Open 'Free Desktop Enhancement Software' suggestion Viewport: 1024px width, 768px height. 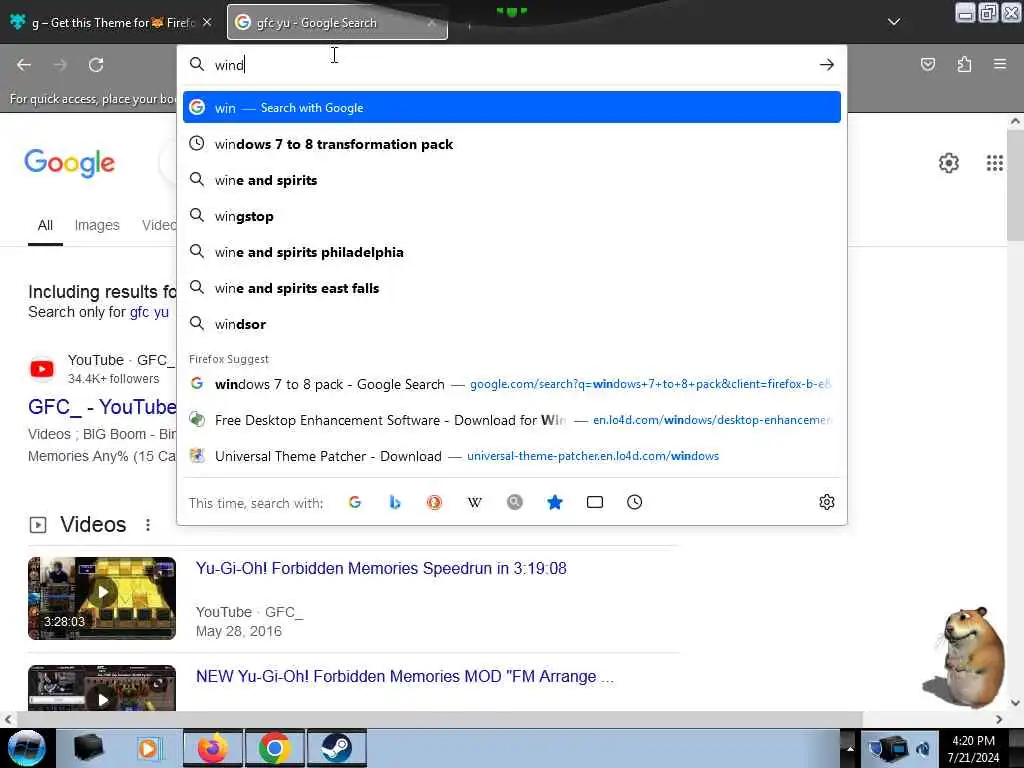[x=512, y=420]
